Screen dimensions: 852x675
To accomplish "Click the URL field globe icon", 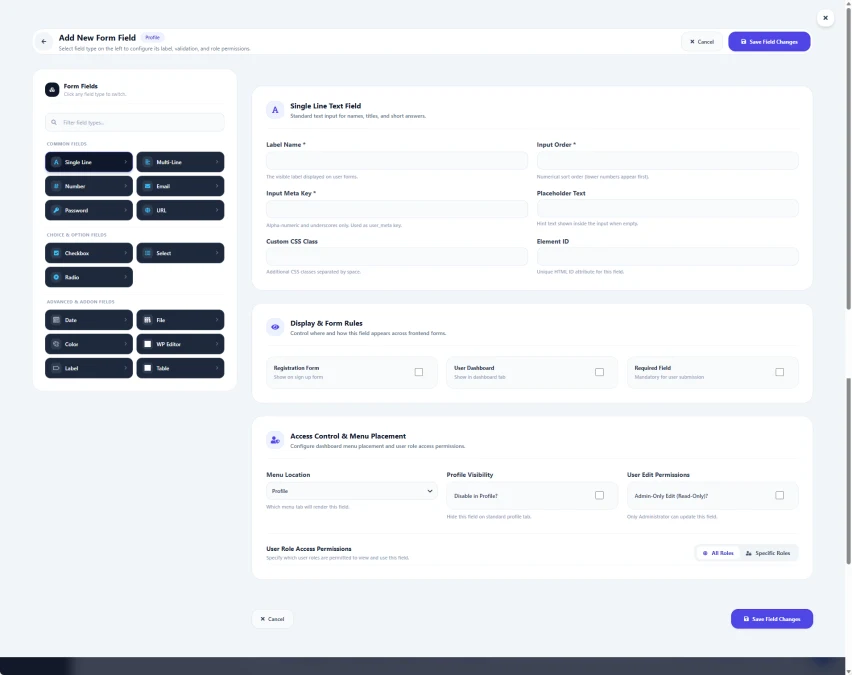I will [x=147, y=210].
